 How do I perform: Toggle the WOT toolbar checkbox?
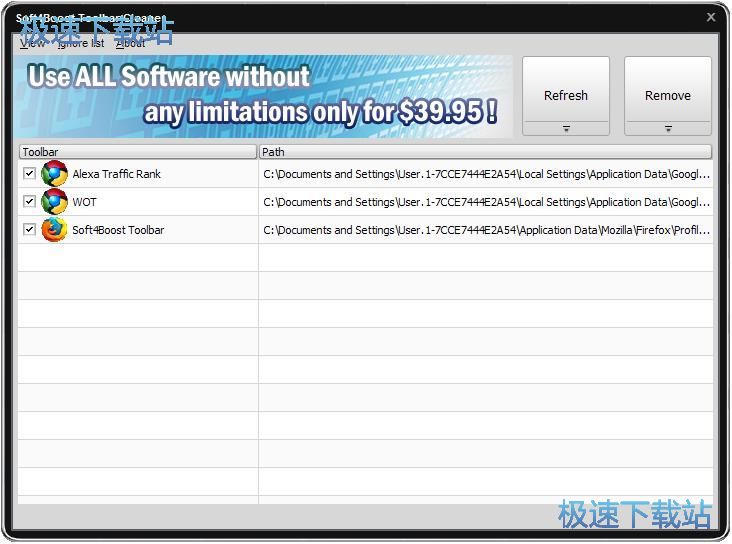pos(29,202)
